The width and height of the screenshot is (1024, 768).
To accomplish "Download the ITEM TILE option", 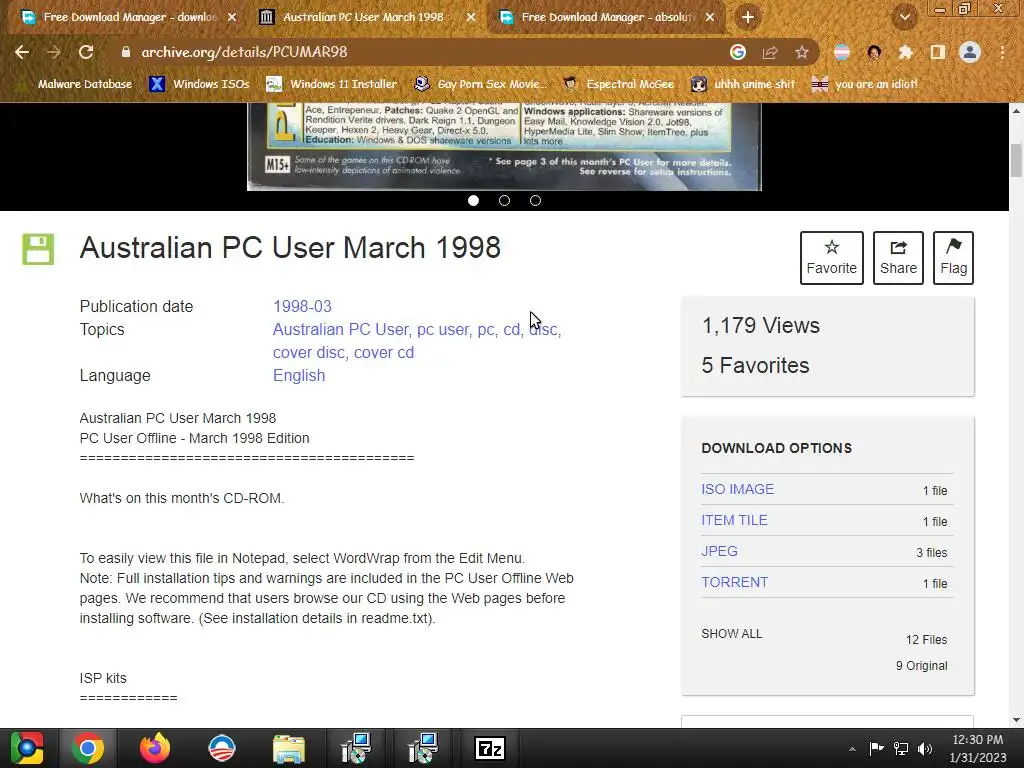I will 734,520.
